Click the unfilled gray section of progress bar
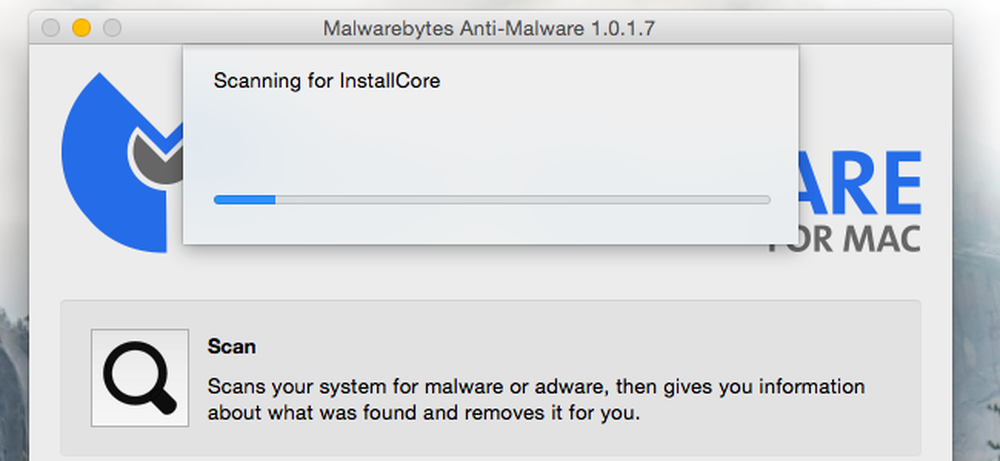The image size is (1000, 461). [x=522, y=200]
